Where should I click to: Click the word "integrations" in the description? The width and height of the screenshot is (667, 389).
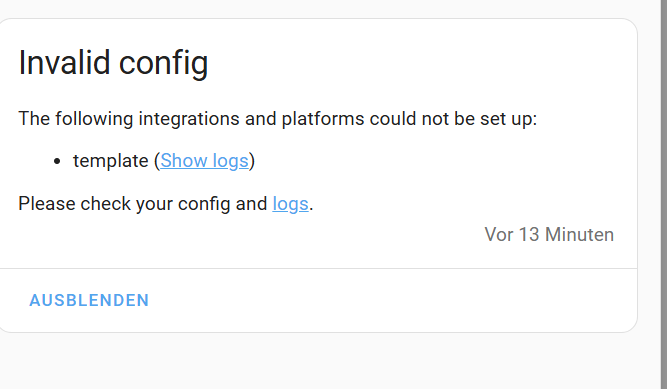(x=189, y=119)
